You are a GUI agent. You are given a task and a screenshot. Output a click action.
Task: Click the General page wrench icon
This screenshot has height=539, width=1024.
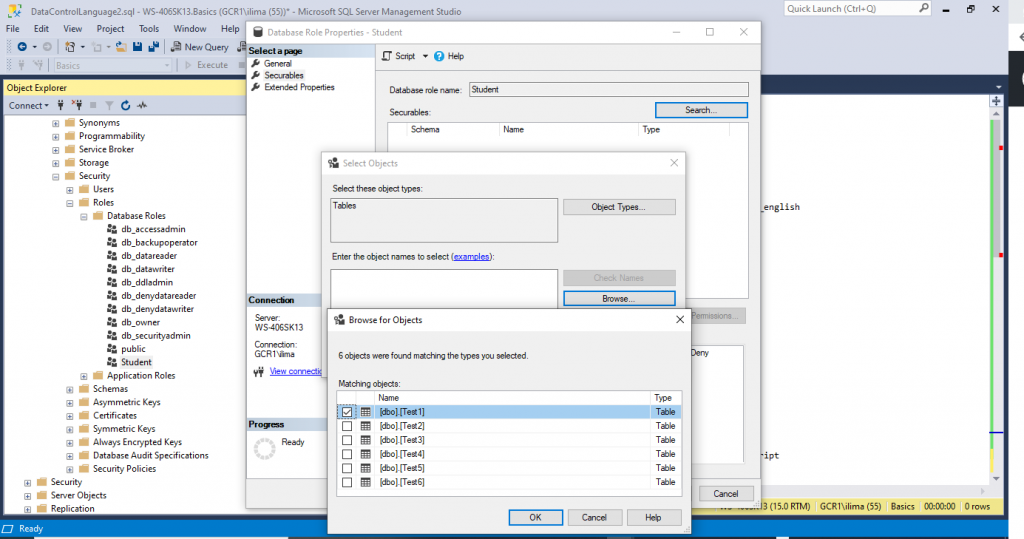(x=256, y=63)
